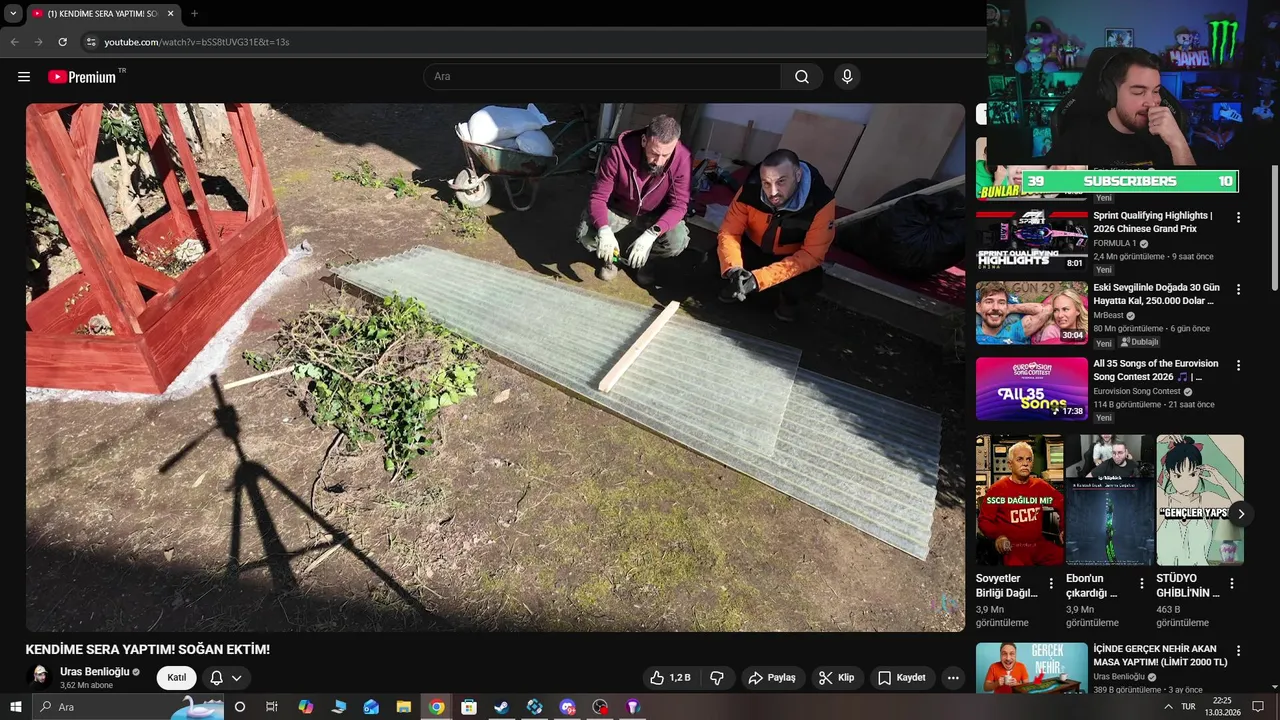Go to YouTube Premium home via logo
This screenshot has height=720, width=1280.
click(x=82, y=77)
